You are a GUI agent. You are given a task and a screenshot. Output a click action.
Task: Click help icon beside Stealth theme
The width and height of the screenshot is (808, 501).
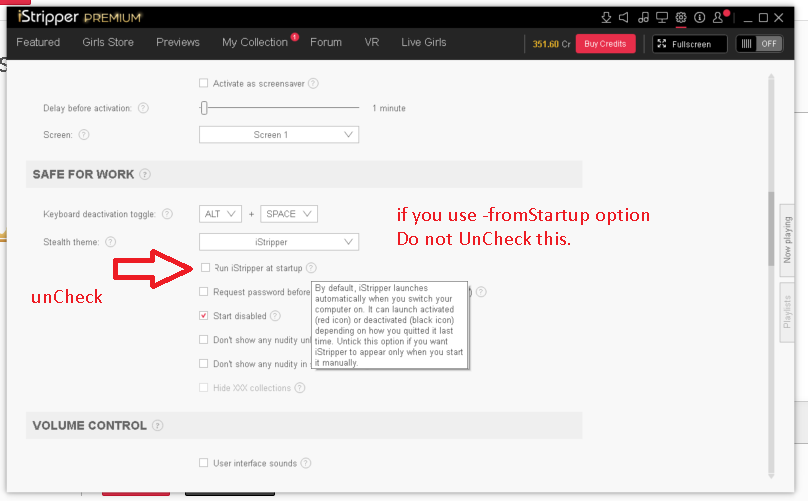click(111, 242)
